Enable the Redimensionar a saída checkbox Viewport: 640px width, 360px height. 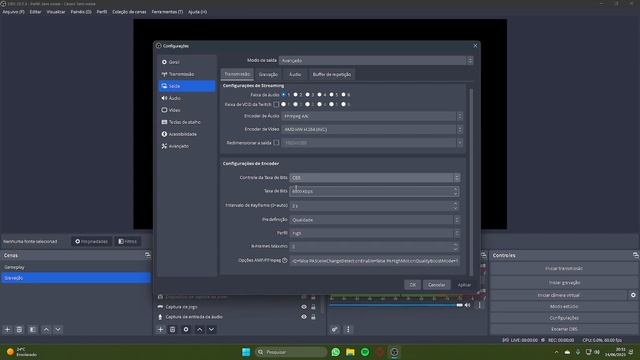tap(276, 143)
